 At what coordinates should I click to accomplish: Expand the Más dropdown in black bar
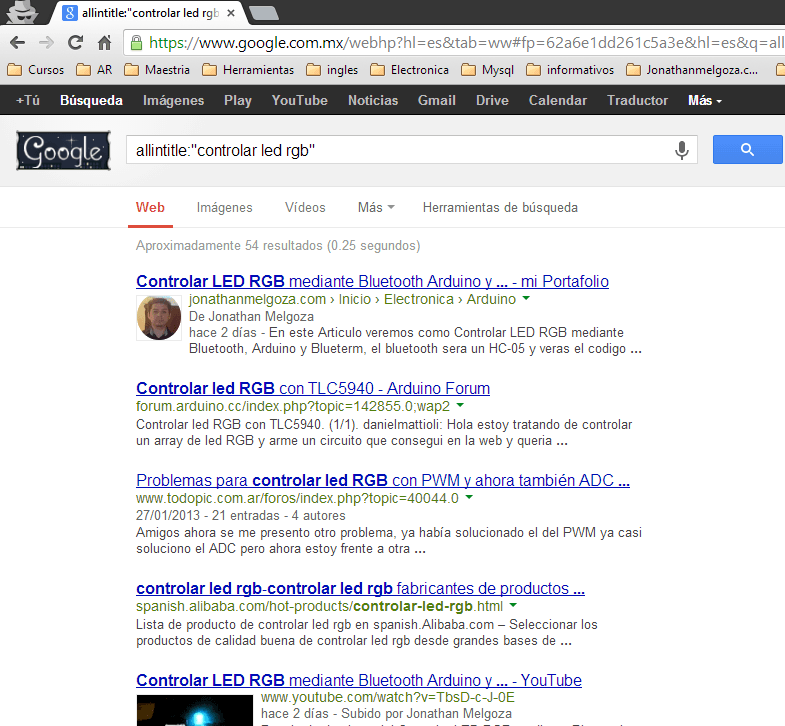point(705,100)
